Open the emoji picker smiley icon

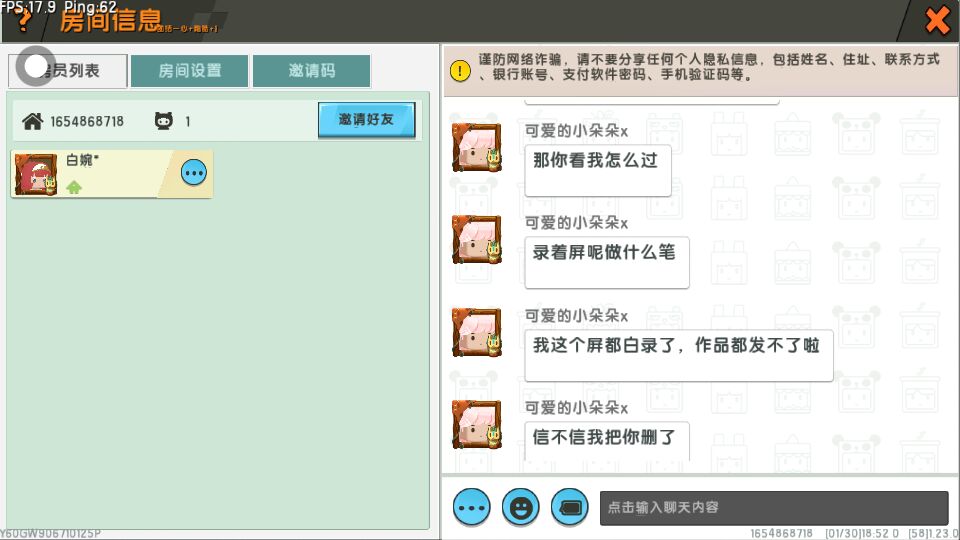pos(520,508)
